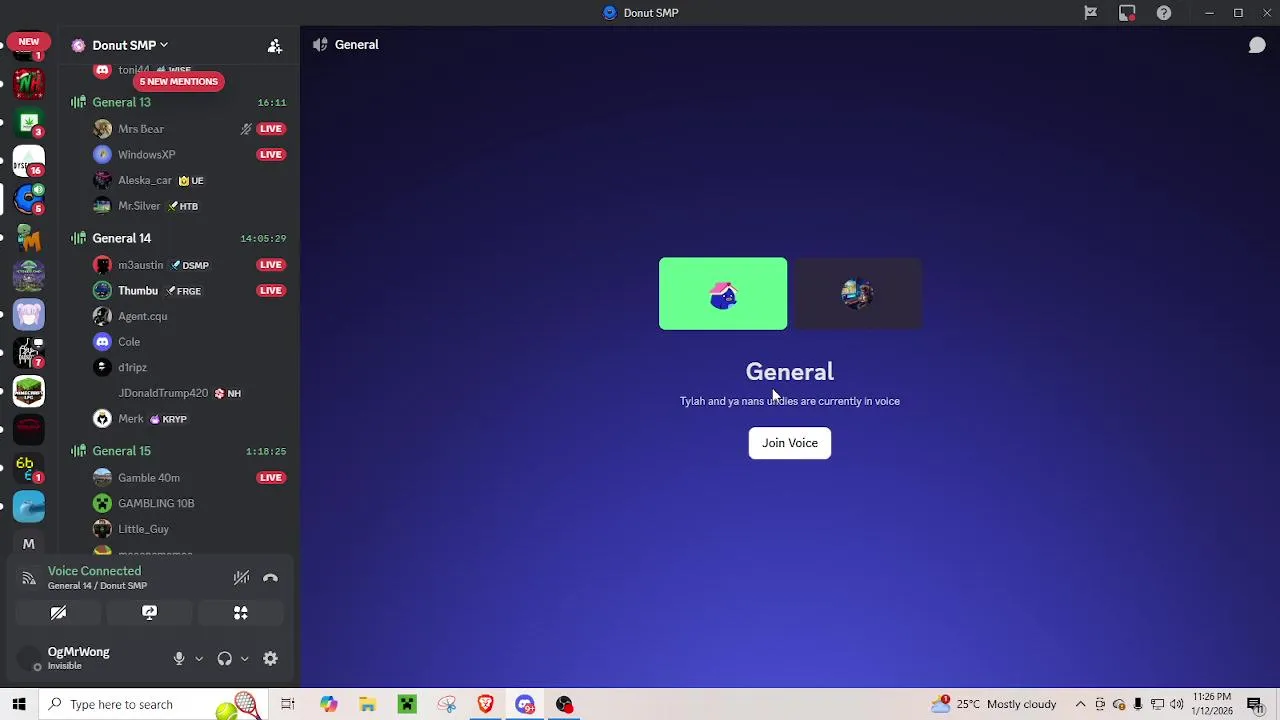Open Windows Start menu
Viewport: 1280px width, 720px height.
pyautogui.click(x=19, y=704)
